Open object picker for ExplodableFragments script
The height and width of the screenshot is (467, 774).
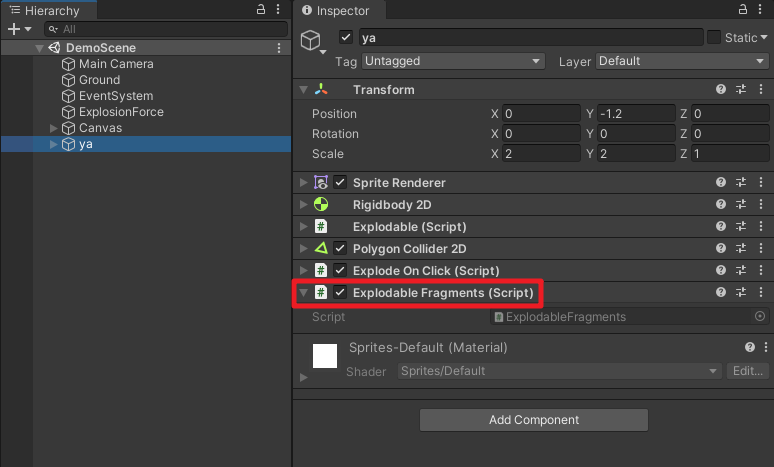(760, 317)
